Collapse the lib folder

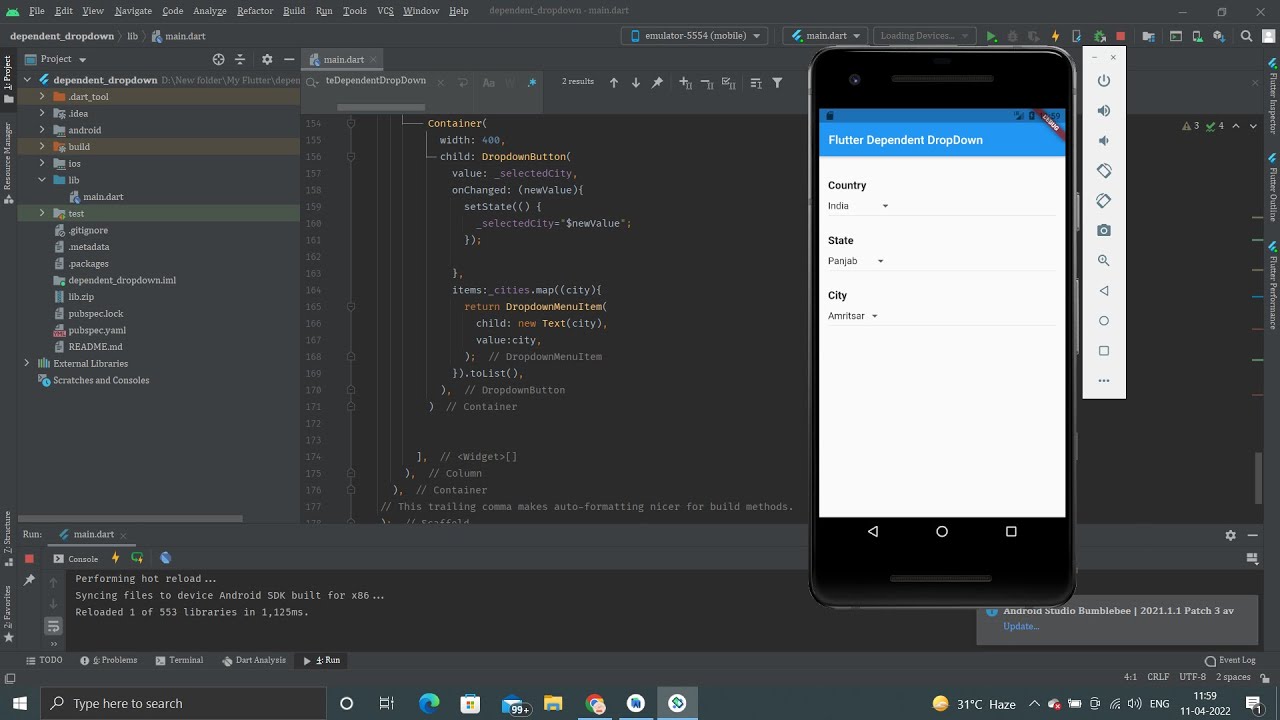(42, 180)
